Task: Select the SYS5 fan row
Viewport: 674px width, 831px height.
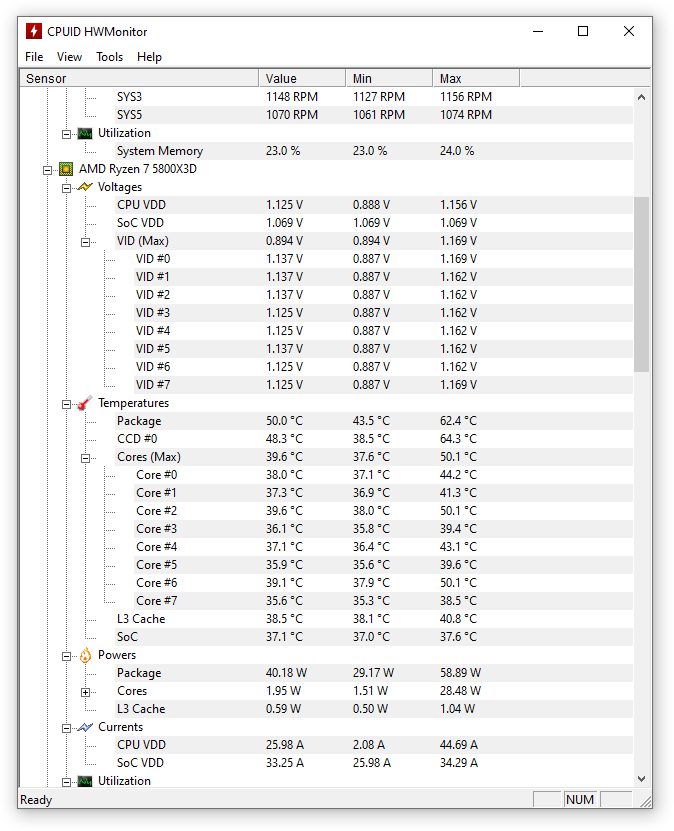Action: (374, 115)
